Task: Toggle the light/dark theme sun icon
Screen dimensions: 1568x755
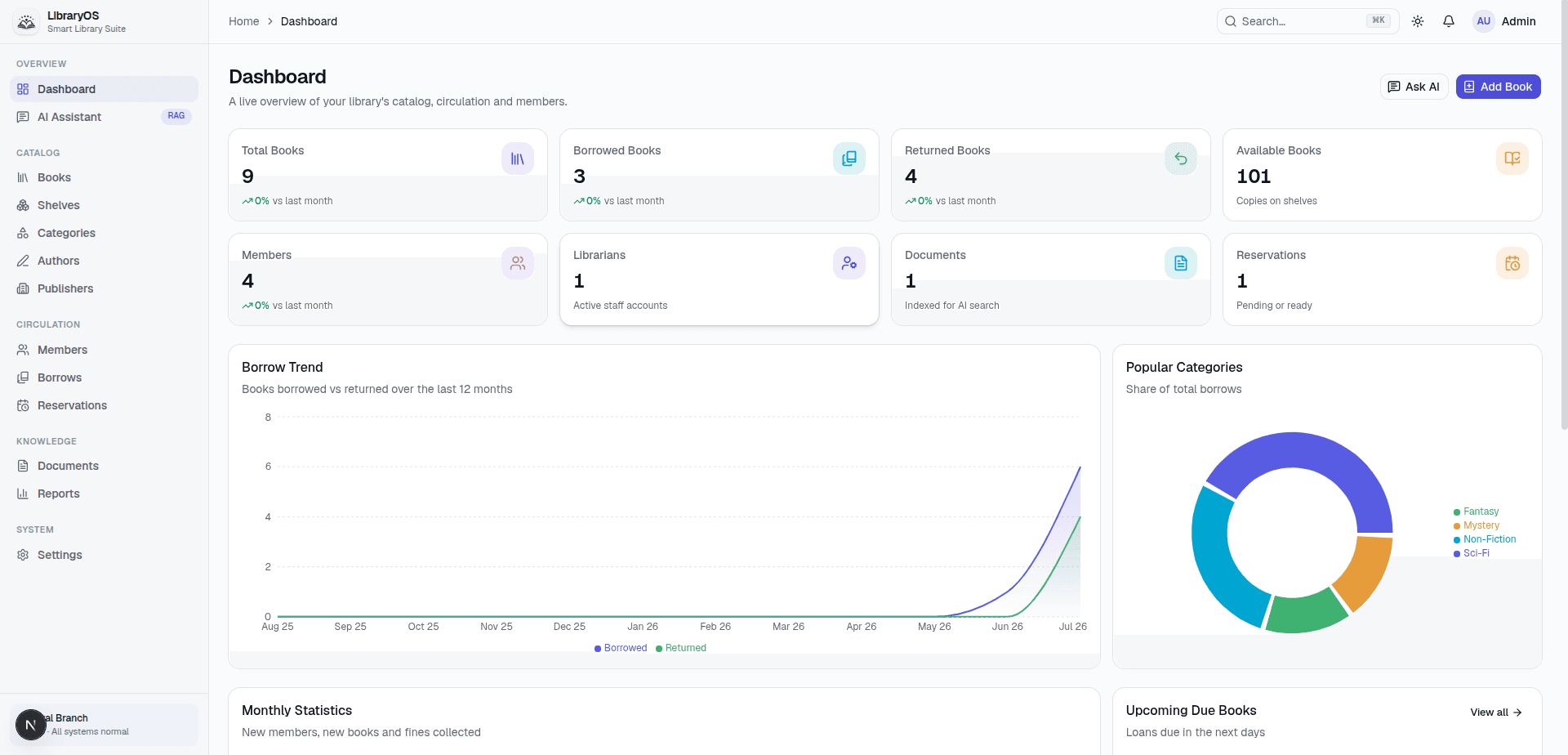Action: (x=1418, y=21)
